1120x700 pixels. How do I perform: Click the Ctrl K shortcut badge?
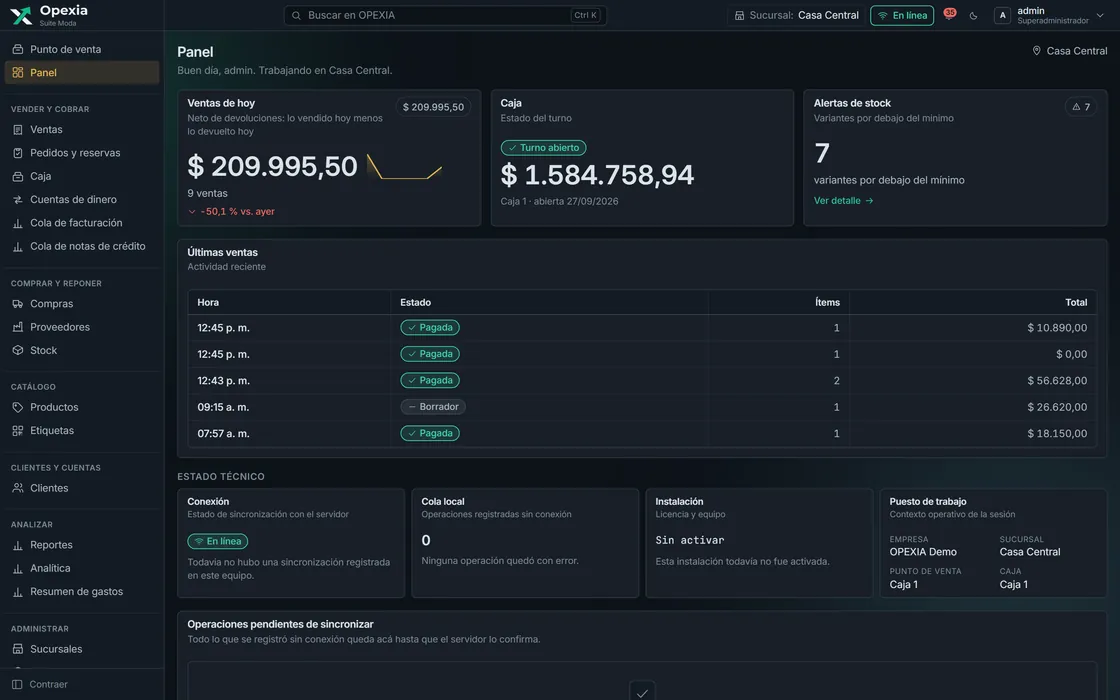coord(585,15)
